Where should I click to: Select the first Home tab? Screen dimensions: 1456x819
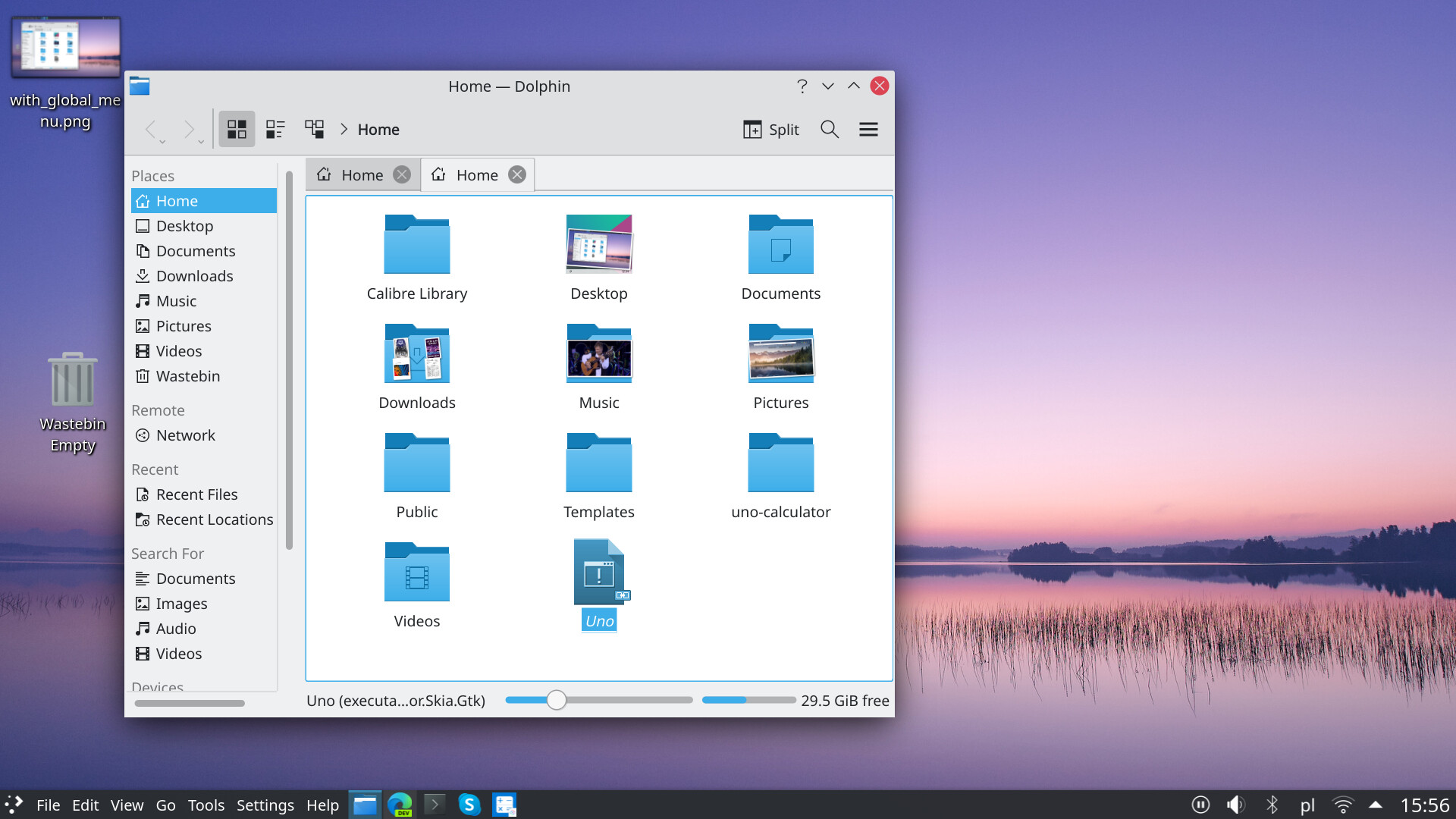click(x=362, y=175)
